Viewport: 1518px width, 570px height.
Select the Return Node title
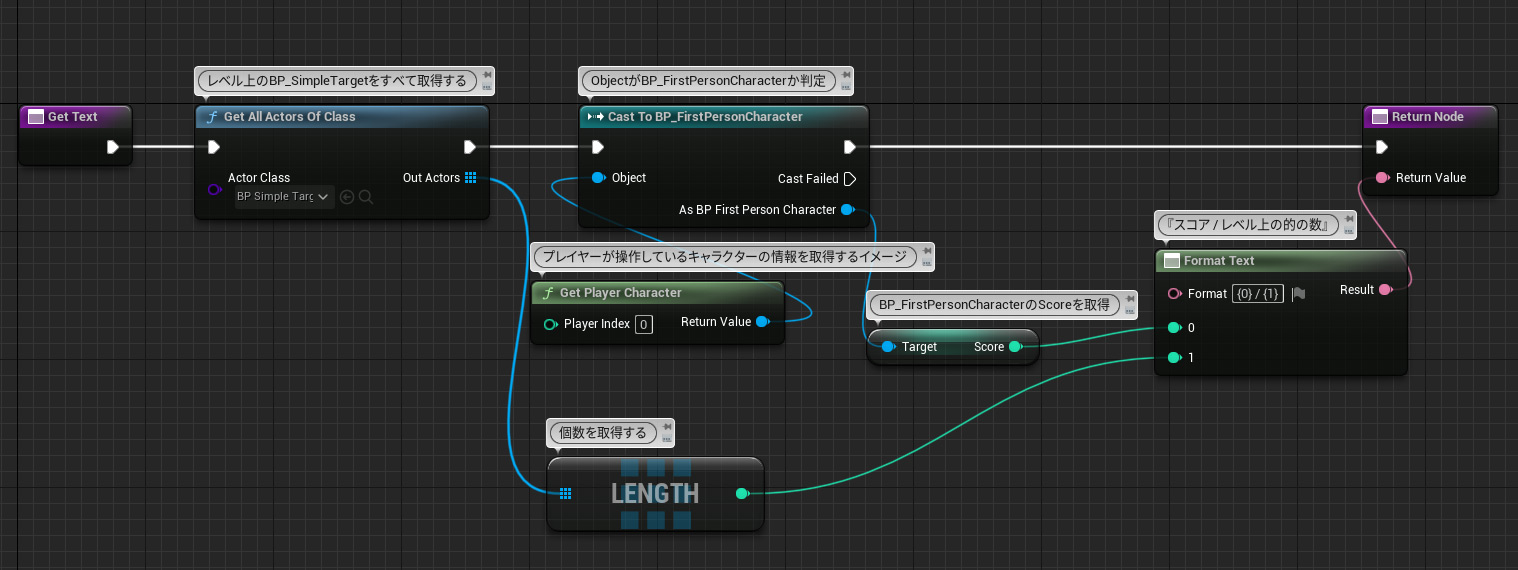point(1427,117)
